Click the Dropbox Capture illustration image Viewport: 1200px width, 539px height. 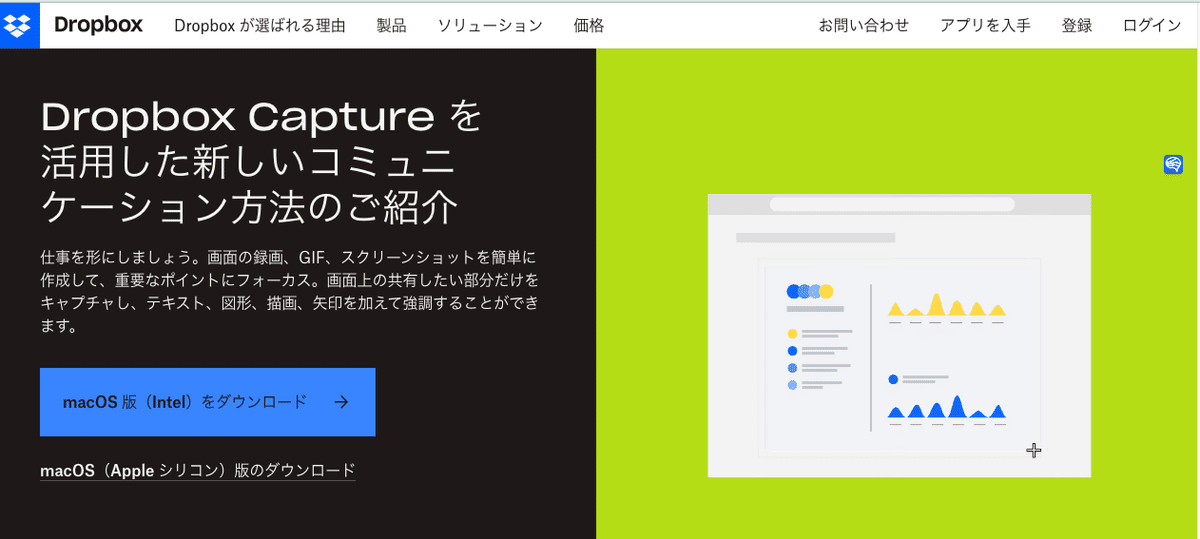pyautogui.click(x=899, y=335)
